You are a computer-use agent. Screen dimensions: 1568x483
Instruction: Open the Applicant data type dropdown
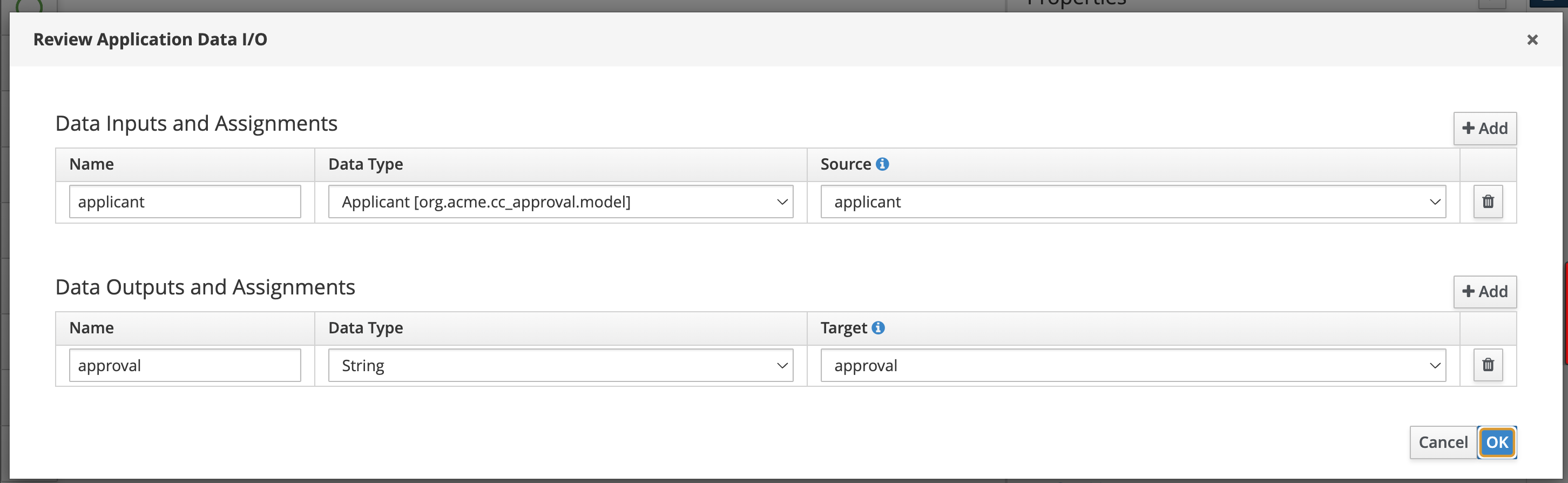[560, 202]
